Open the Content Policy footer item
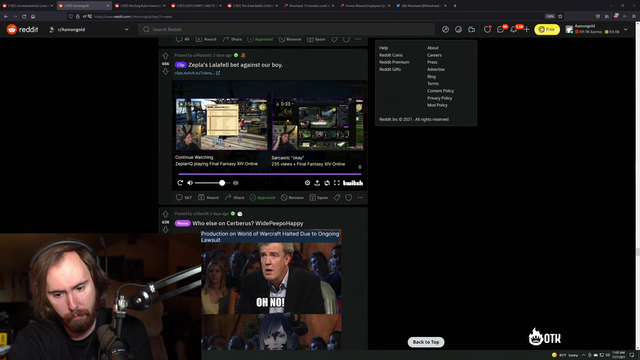Image resolution: width=640 pixels, height=360 pixels. coord(440,91)
